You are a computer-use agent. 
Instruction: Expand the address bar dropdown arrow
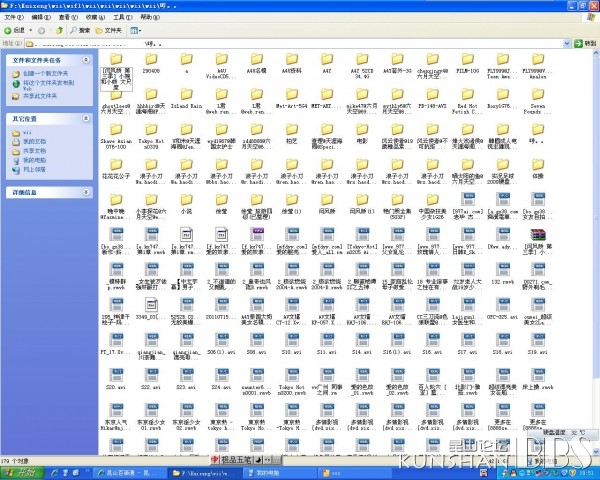[567, 44]
